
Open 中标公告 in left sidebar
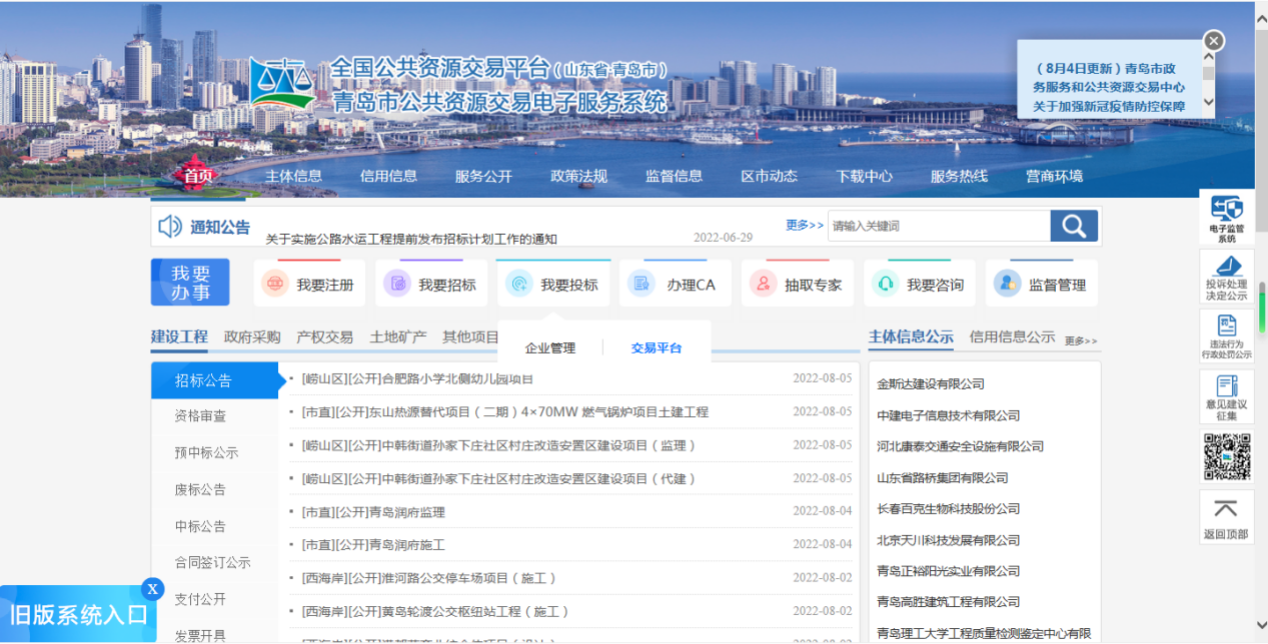point(200,526)
